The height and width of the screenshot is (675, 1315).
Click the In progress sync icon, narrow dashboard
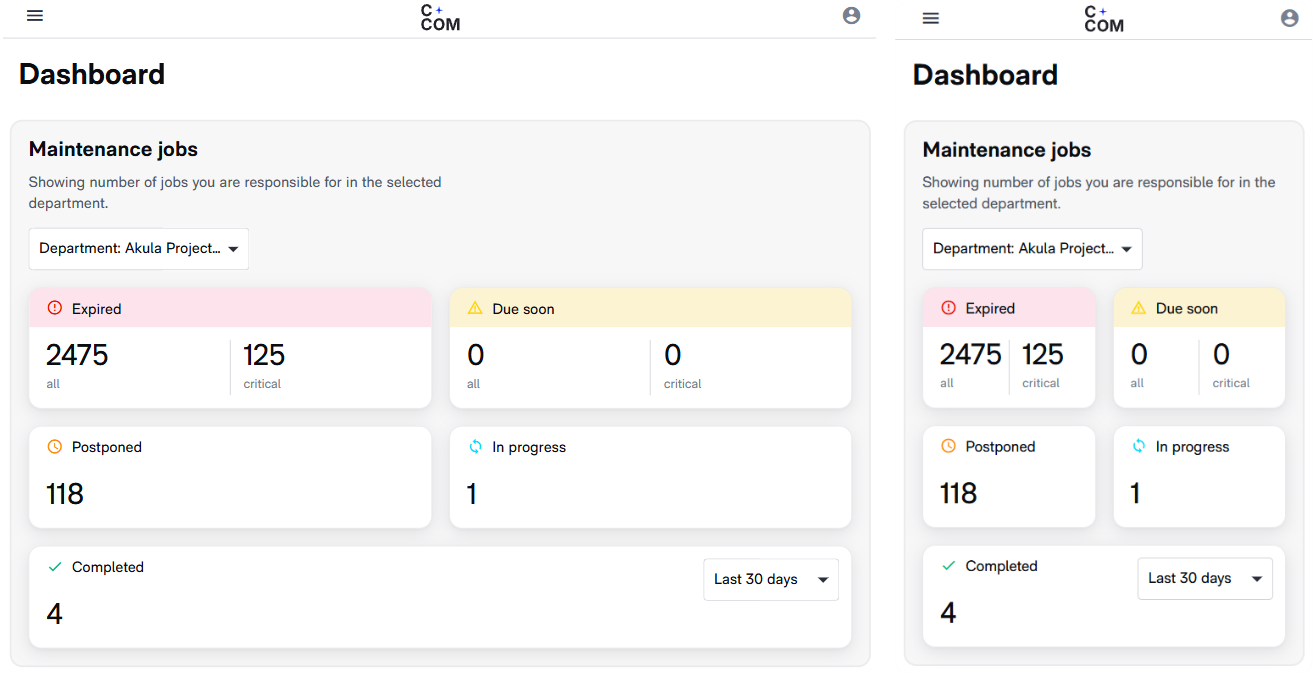[1139, 446]
